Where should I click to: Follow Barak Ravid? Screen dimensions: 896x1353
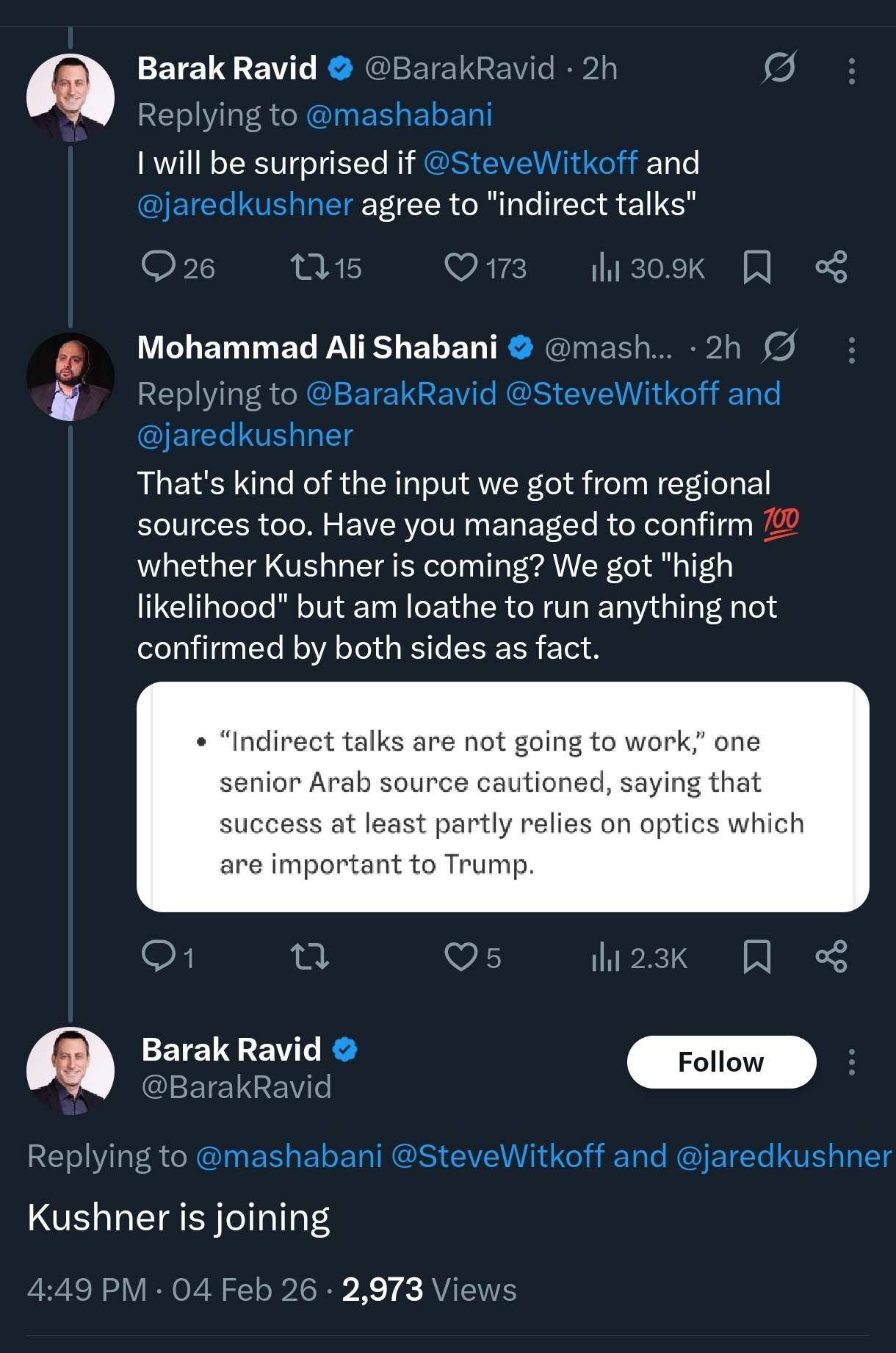point(721,1061)
